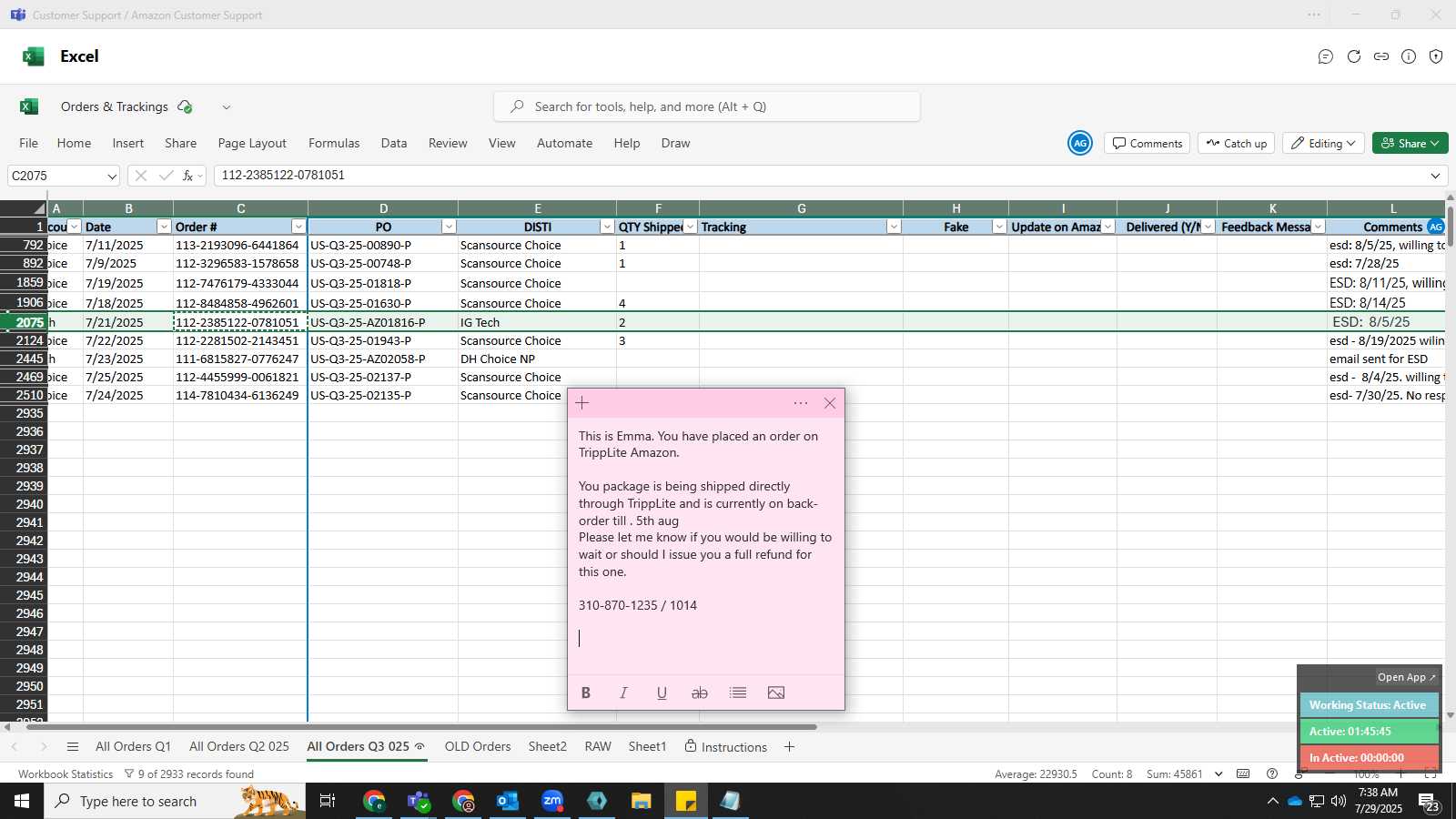1456x819 pixels.
Task: Toggle italic in the sticky note
Action: [623, 693]
